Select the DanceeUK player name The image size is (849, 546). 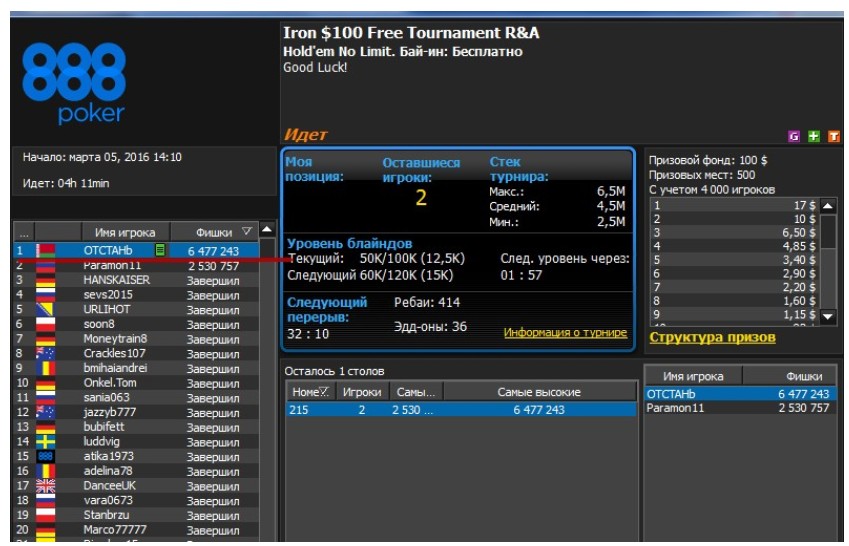coord(109,485)
